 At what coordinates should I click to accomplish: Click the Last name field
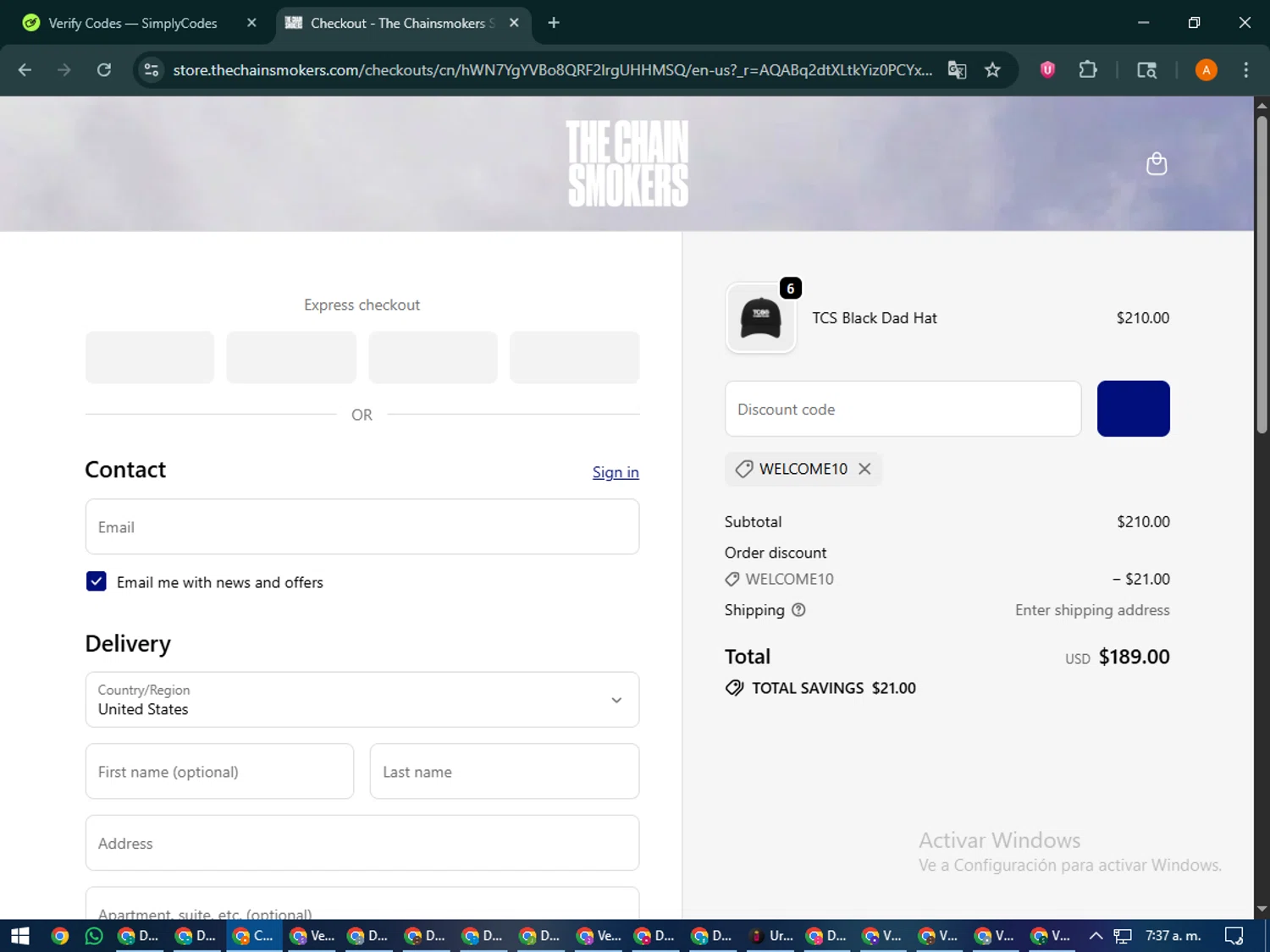click(505, 771)
